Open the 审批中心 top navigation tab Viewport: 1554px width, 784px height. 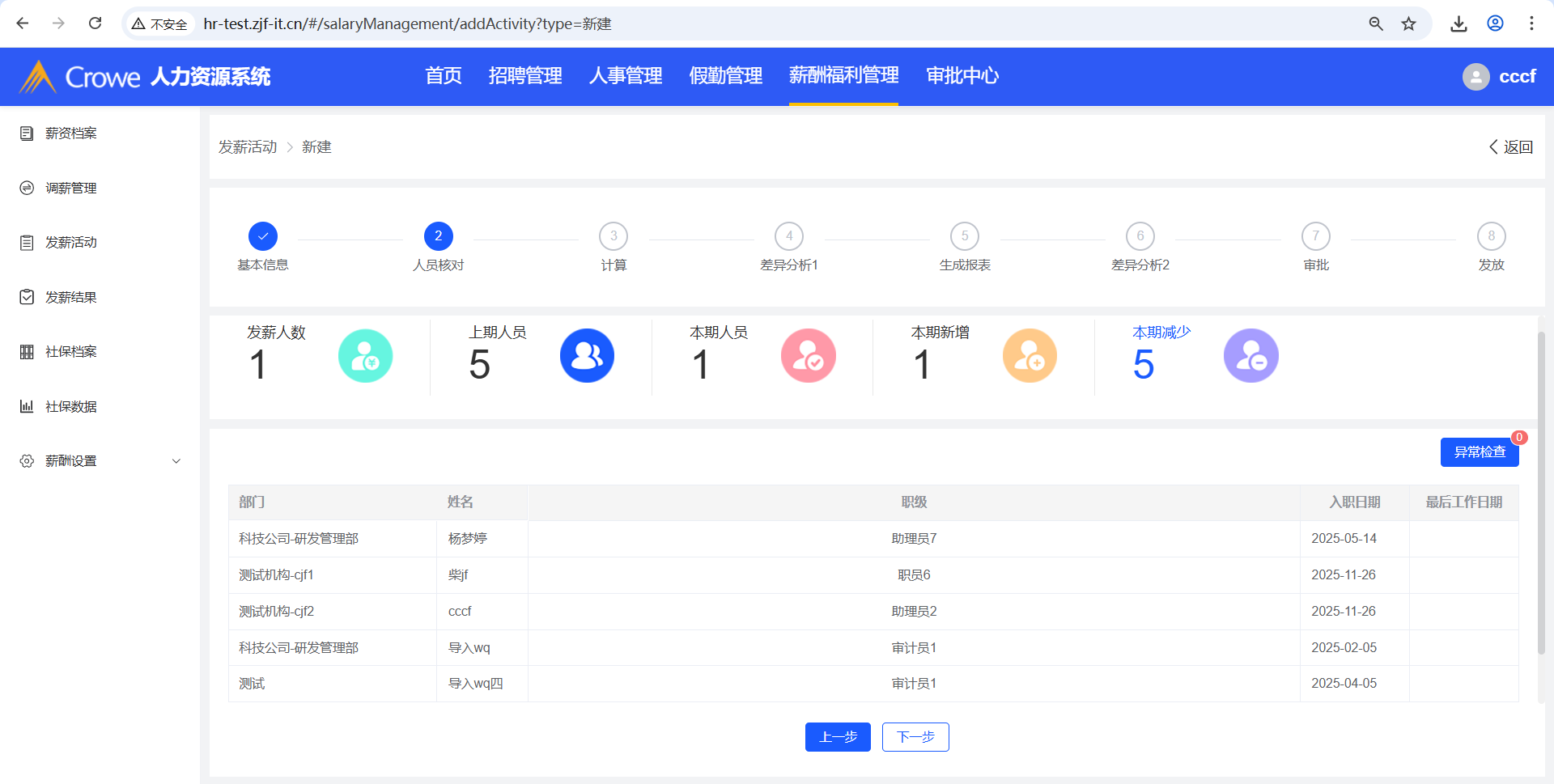(962, 76)
